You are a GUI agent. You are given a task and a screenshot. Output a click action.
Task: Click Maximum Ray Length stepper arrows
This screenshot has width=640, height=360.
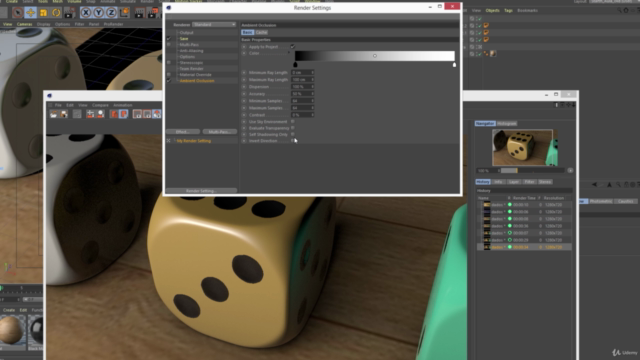coord(312,80)
